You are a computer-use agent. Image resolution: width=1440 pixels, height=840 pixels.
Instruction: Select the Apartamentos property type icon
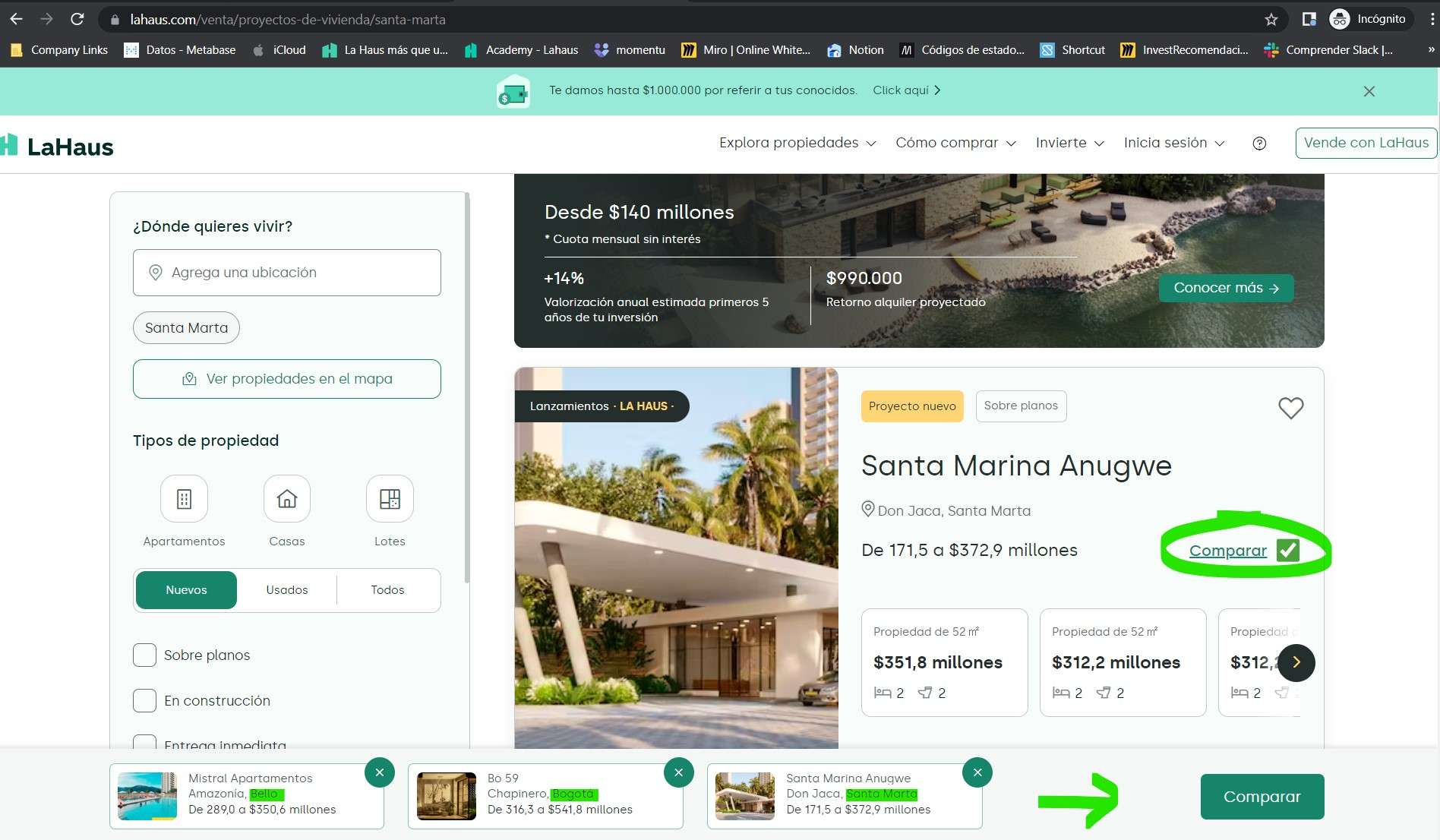pos(184,499)
